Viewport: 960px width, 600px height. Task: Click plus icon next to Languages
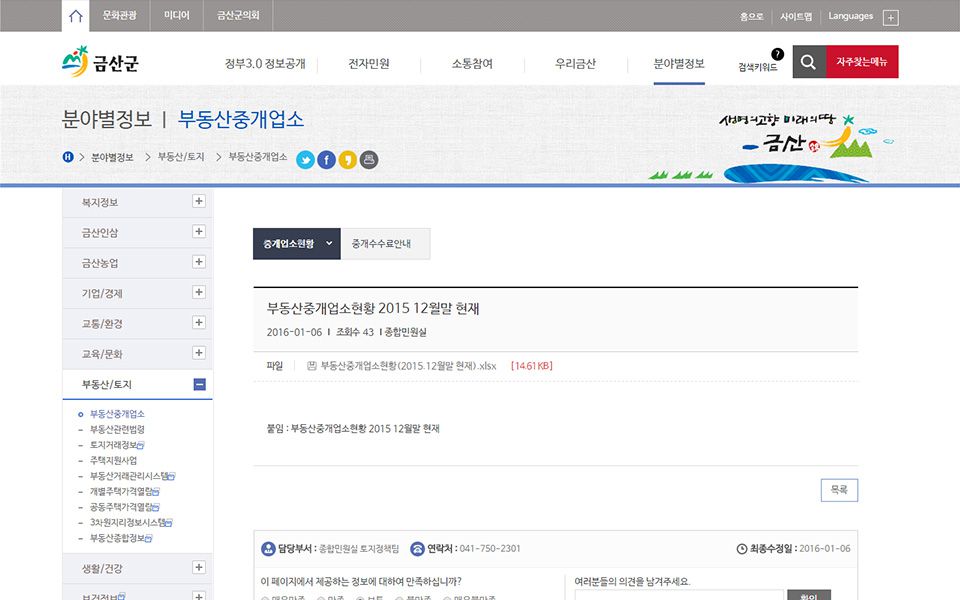[x=891, y=17]
